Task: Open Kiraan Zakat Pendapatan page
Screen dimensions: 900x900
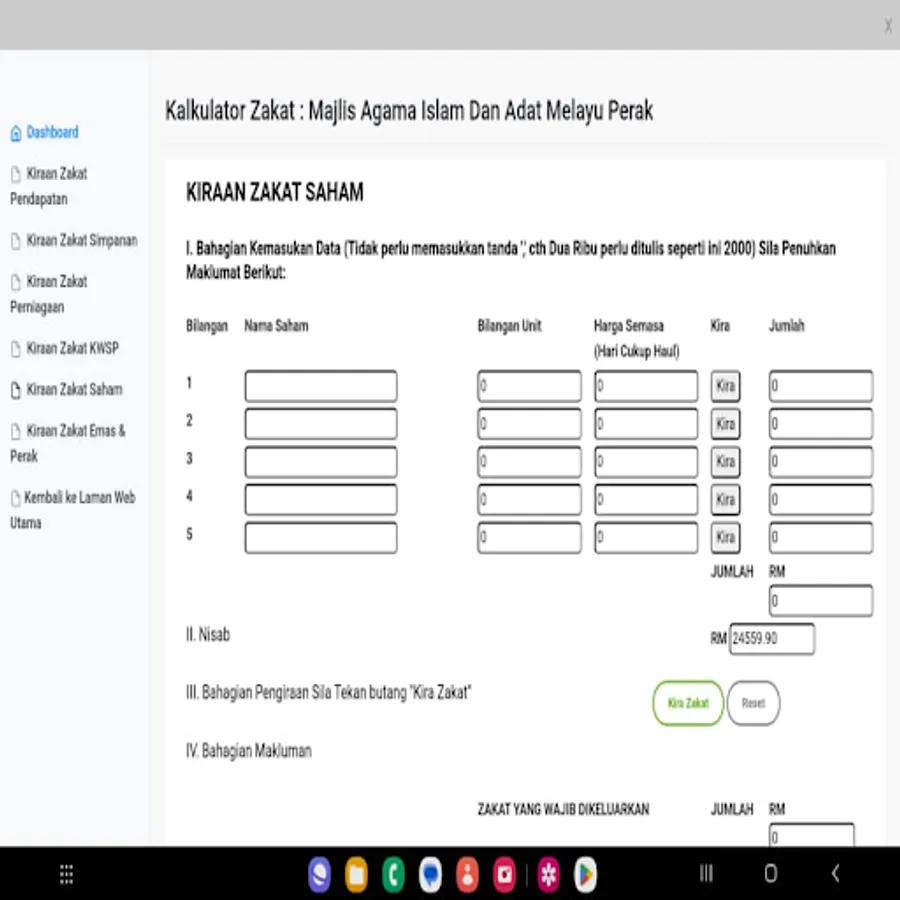Action: [49, 186]
